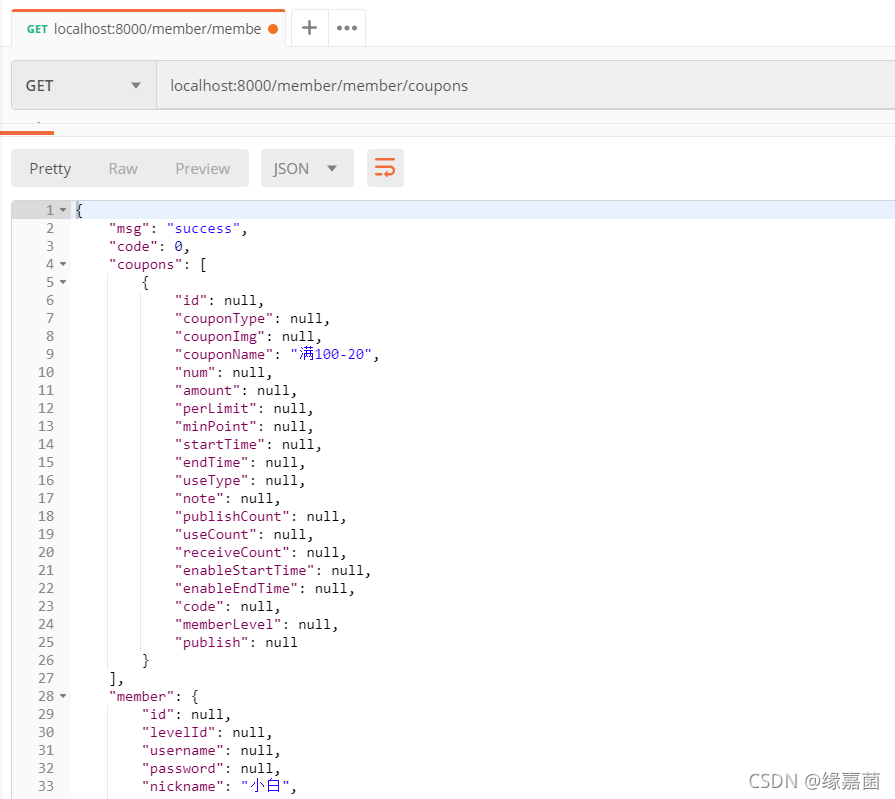The width and height of the screenshot is (895, 799).
Task: Open the GET method dropdown
Action: point(84,86)
